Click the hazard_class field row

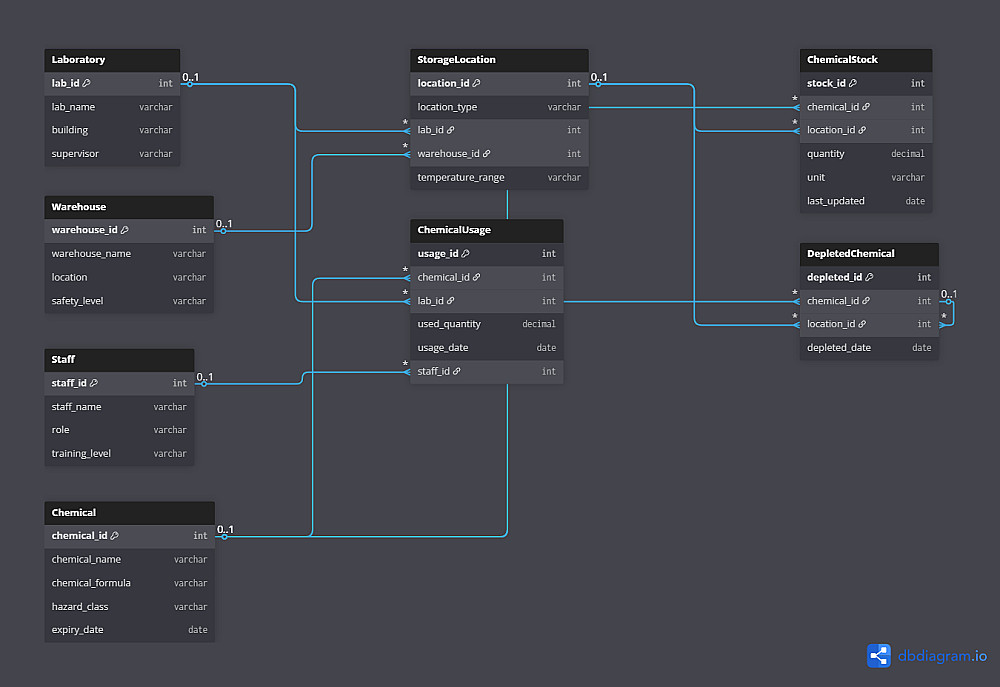coord(129,607)
